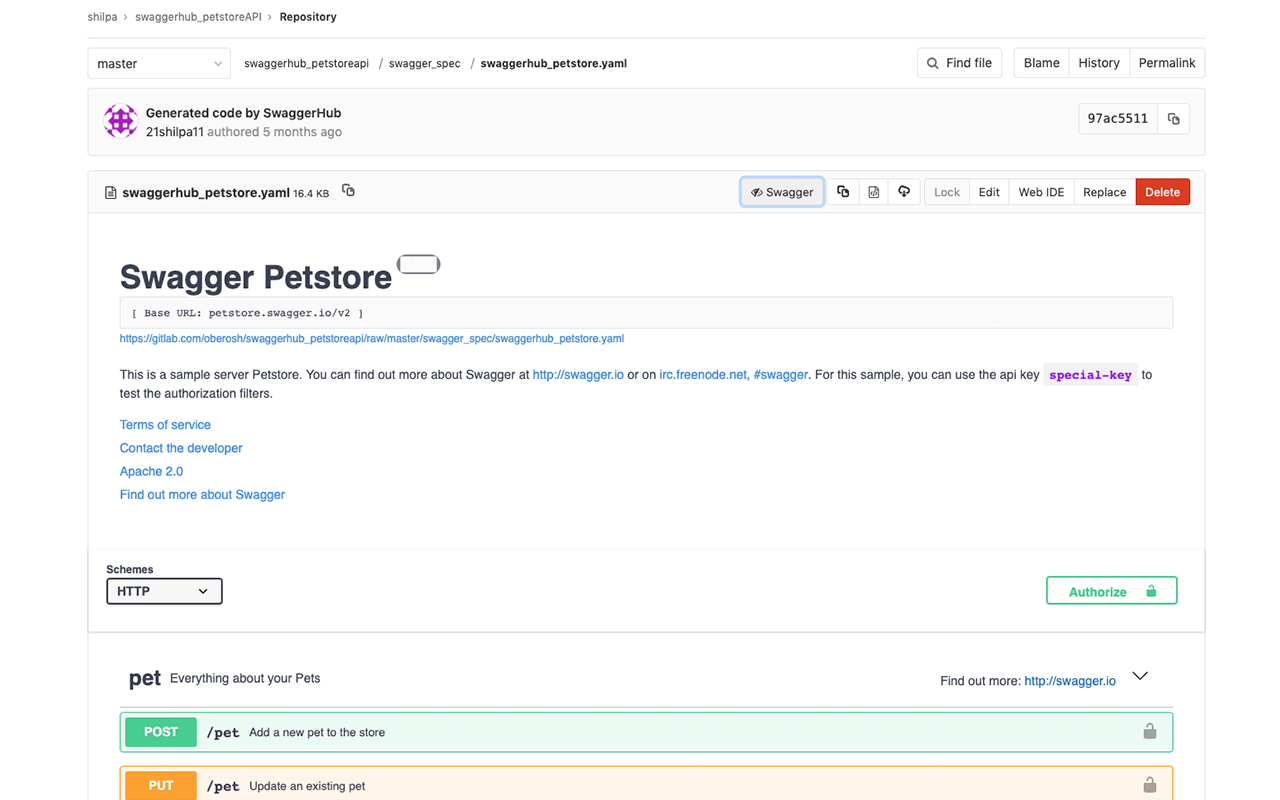
Task: Open 21shilpa11 author profile link
Action: [175, 132]
